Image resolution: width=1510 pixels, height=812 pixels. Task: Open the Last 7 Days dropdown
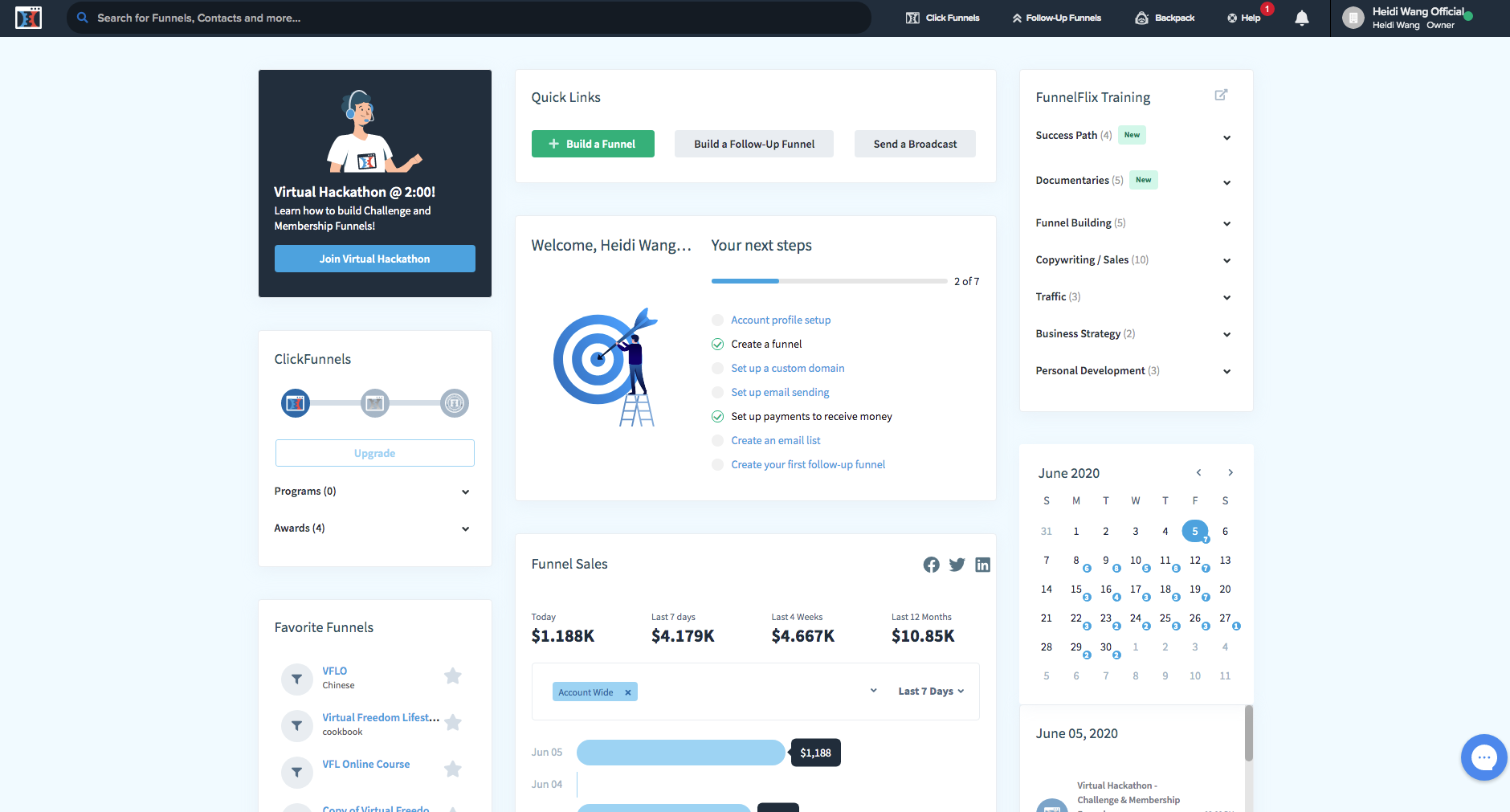pyautogui.click(x=930, y=692)
